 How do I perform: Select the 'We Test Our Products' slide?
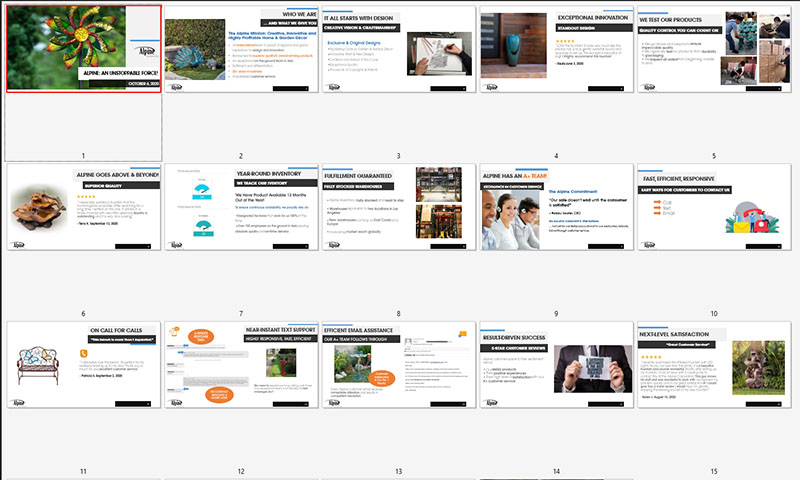(x=714, y=48)
